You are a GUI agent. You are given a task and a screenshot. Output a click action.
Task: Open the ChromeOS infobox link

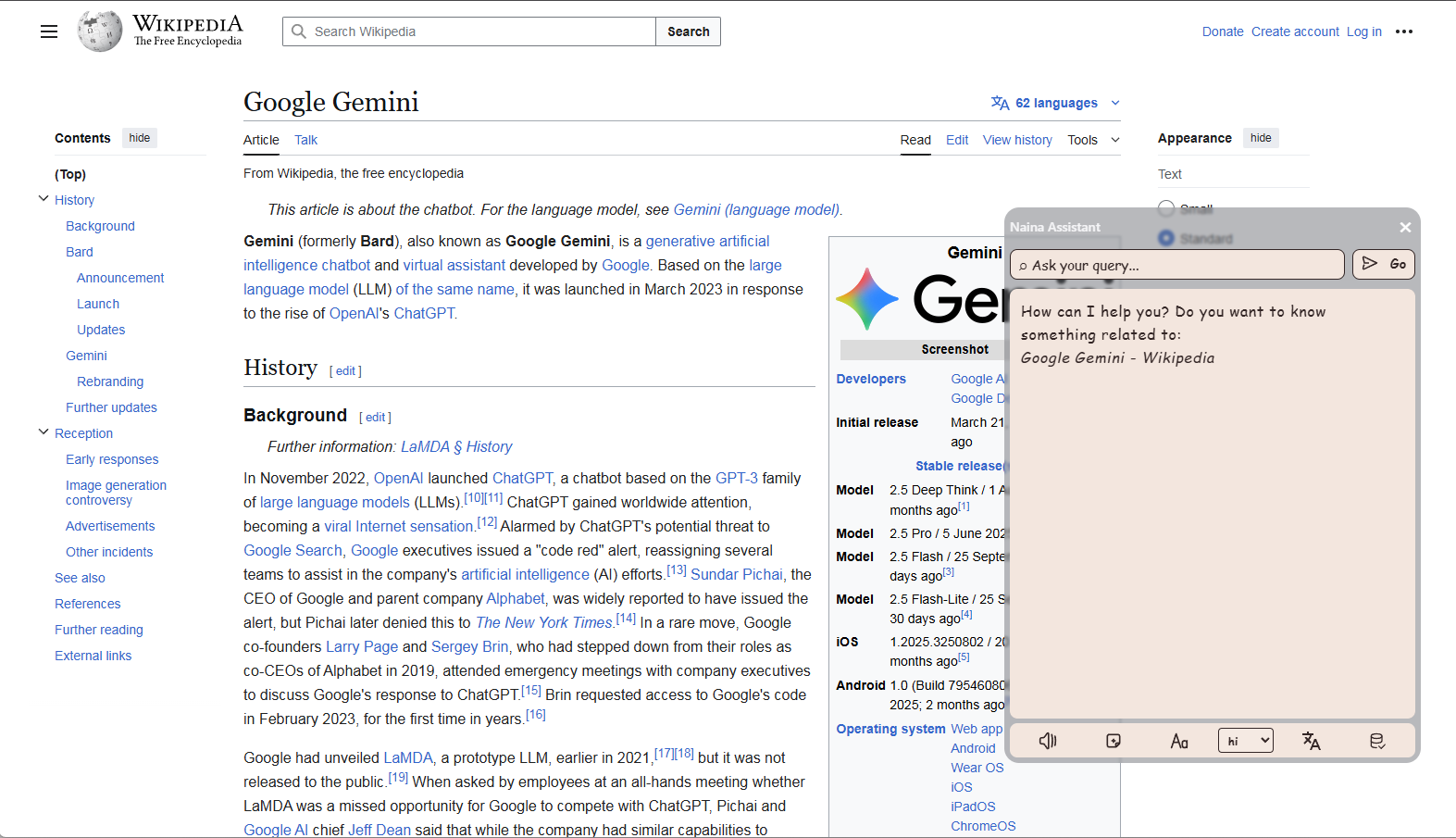click(983, 826)
